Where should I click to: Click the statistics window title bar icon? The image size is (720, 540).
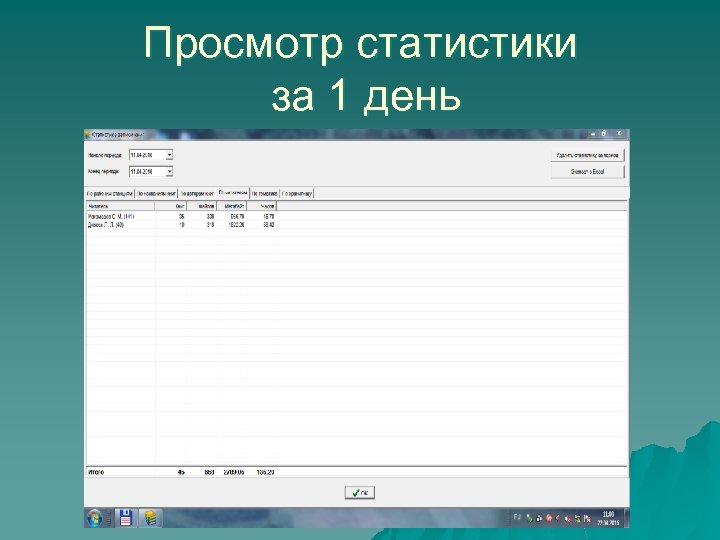pos(87,135)
